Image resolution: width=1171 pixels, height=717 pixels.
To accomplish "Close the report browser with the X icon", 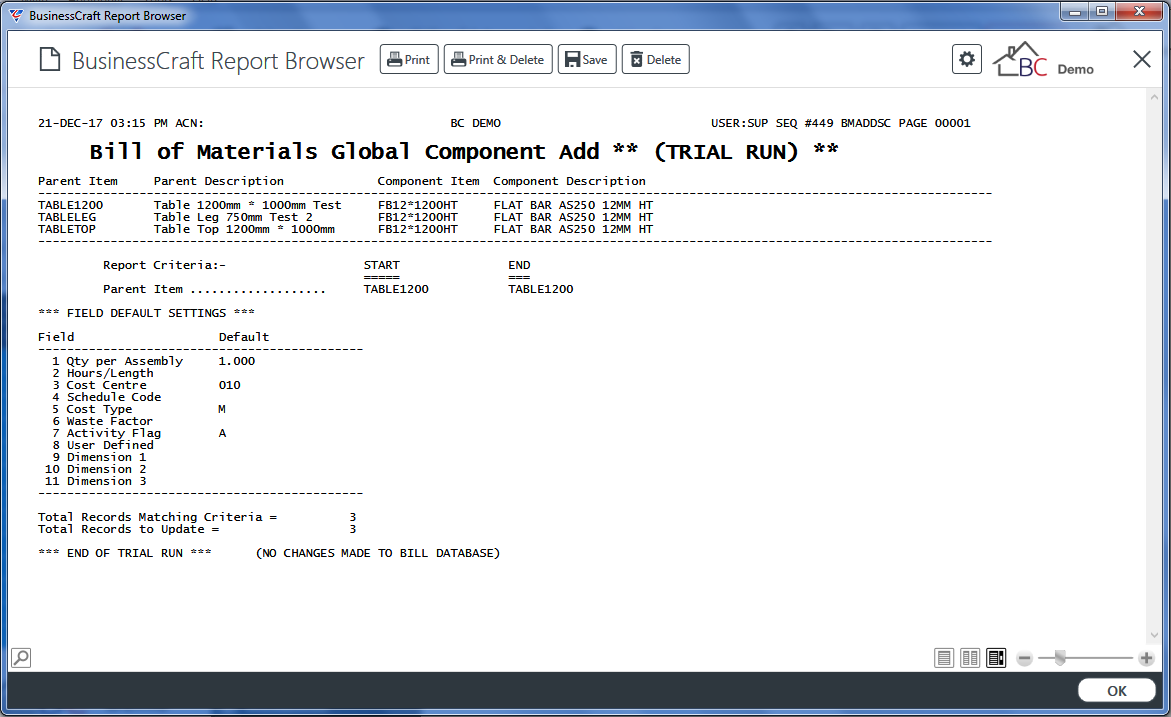I will [x=1142, y=59].
